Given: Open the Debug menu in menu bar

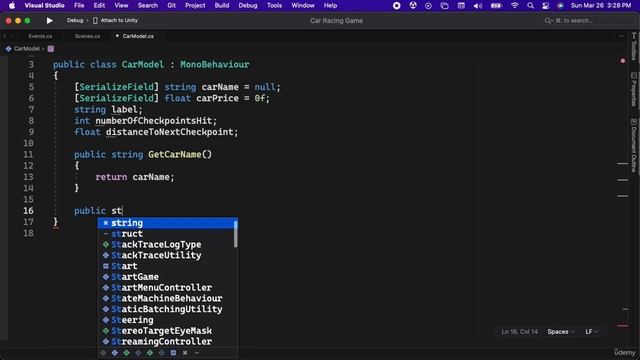Looking at the screenshot, I should tap(248, 5).
